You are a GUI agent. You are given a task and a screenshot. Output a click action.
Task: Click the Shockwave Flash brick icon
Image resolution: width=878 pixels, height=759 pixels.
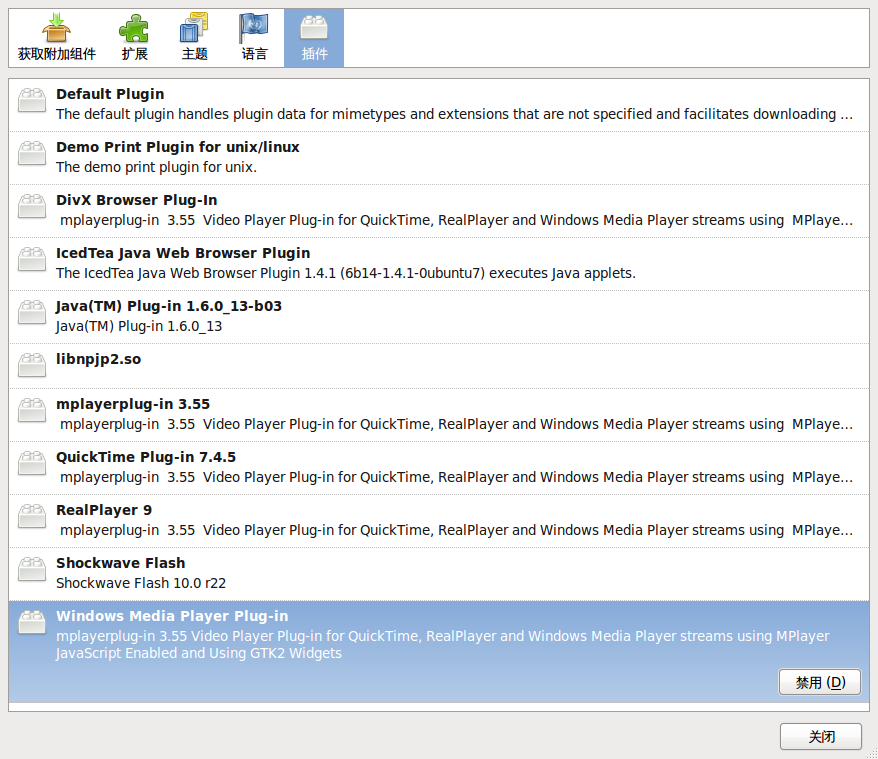point(32,569)
